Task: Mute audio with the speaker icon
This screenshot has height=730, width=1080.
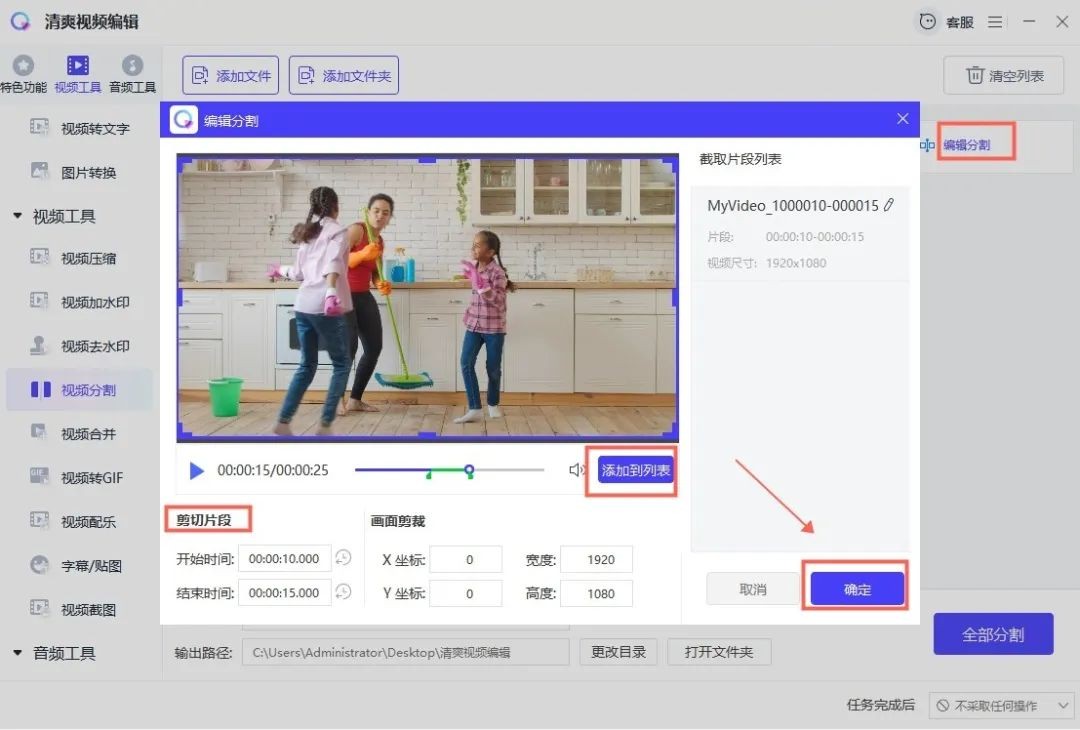Action: pyautogui.click(x=577, y=470)
